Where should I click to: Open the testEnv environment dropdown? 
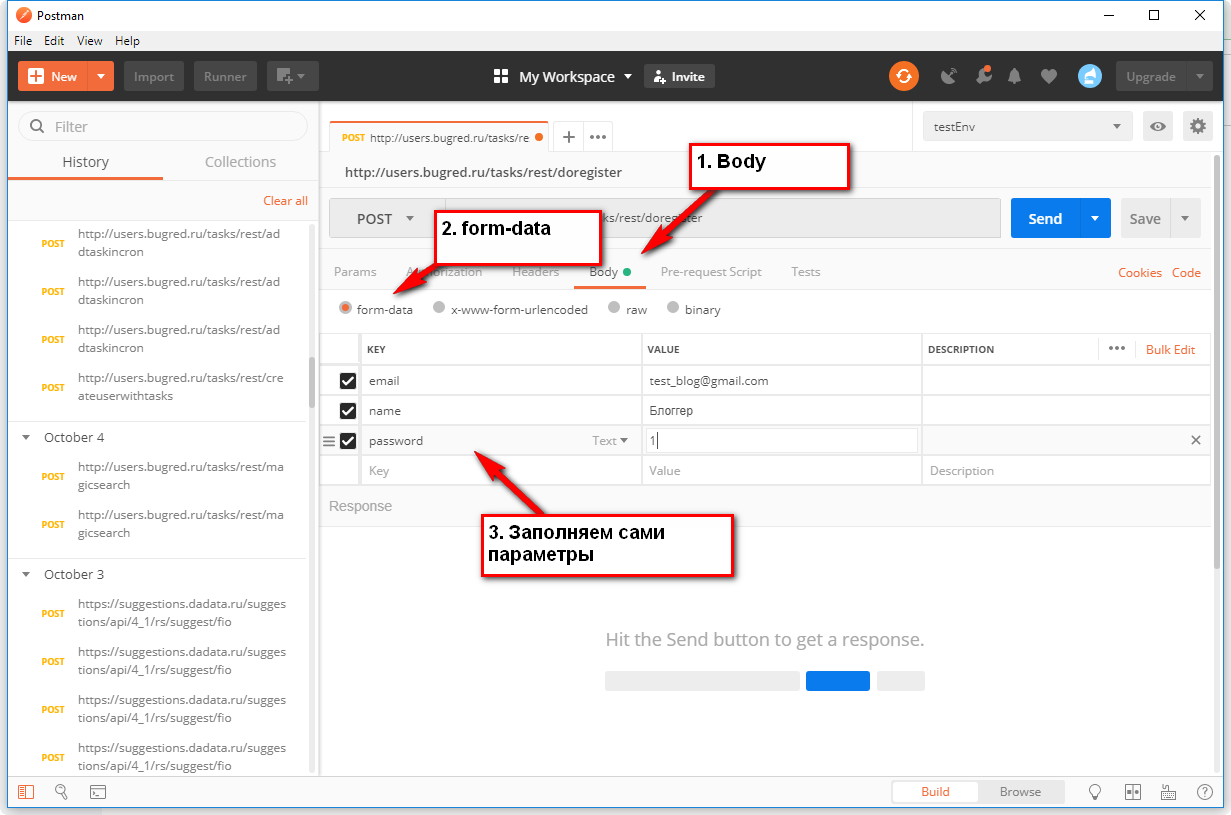(x=1028, y=126)
